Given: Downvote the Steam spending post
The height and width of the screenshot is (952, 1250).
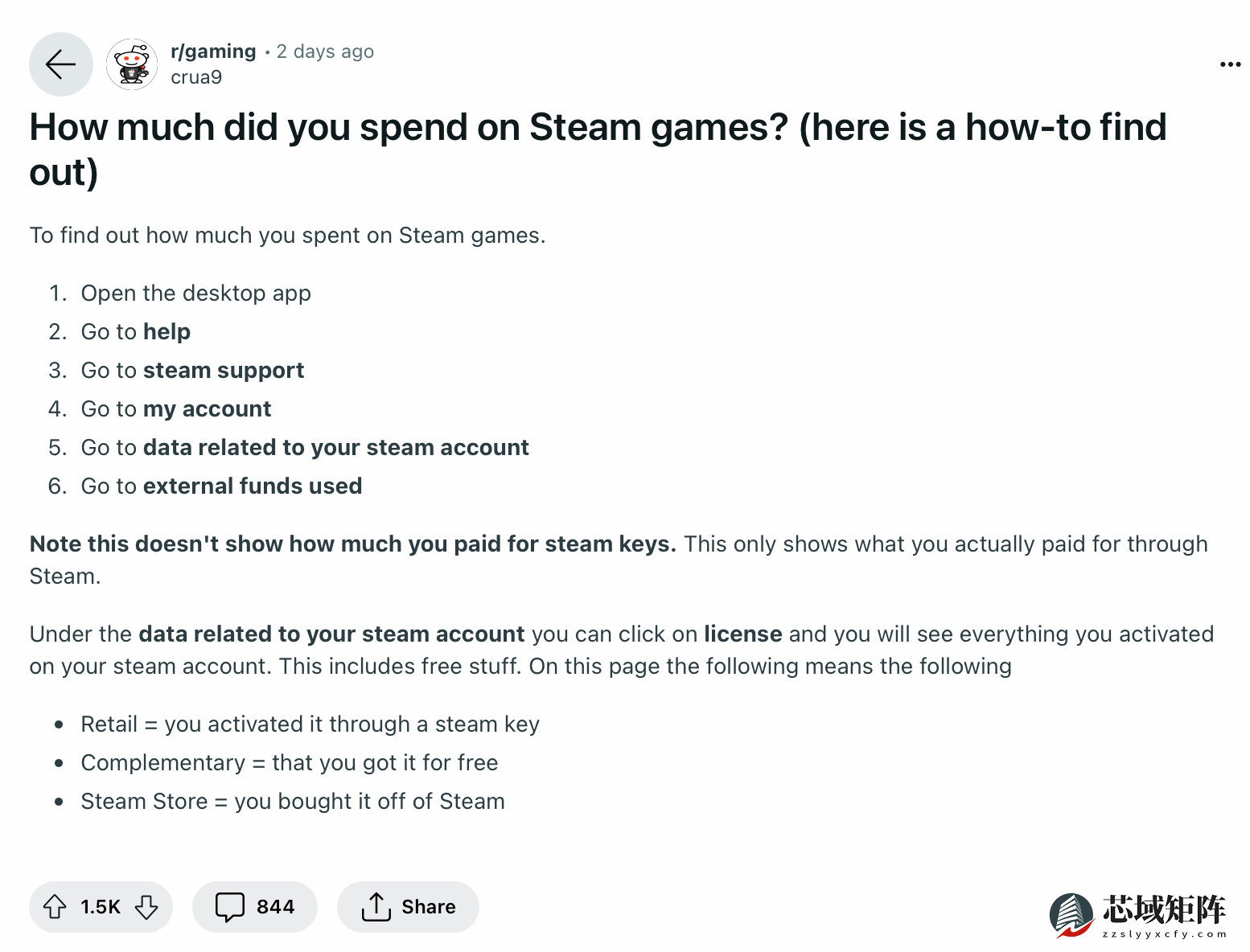Looking at the screenshot, I should (146, 907).
